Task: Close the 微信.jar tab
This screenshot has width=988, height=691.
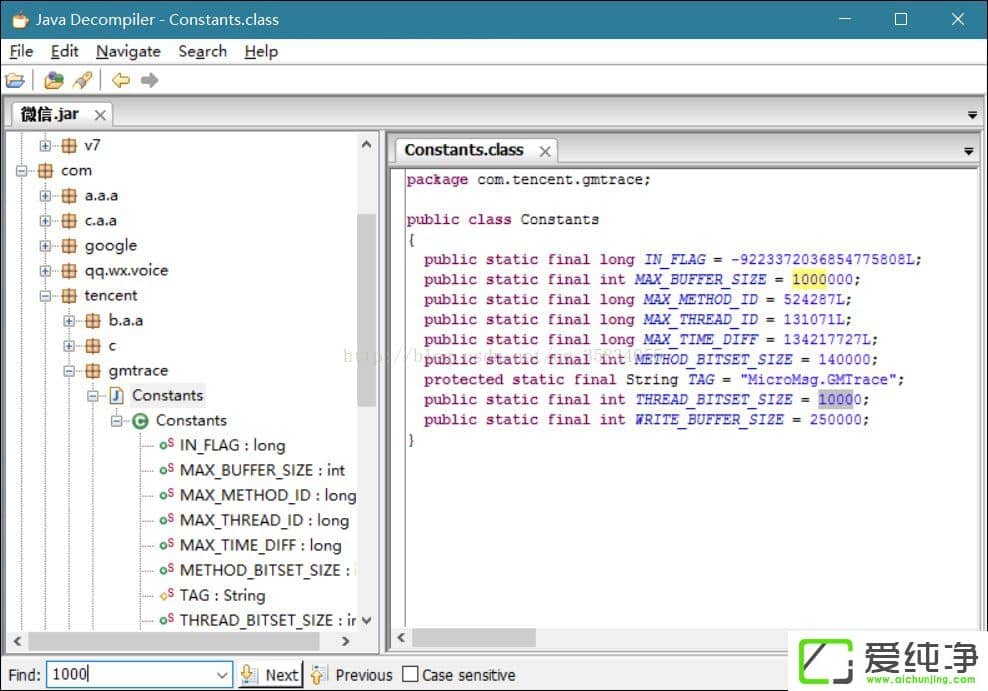Action: 100,115
